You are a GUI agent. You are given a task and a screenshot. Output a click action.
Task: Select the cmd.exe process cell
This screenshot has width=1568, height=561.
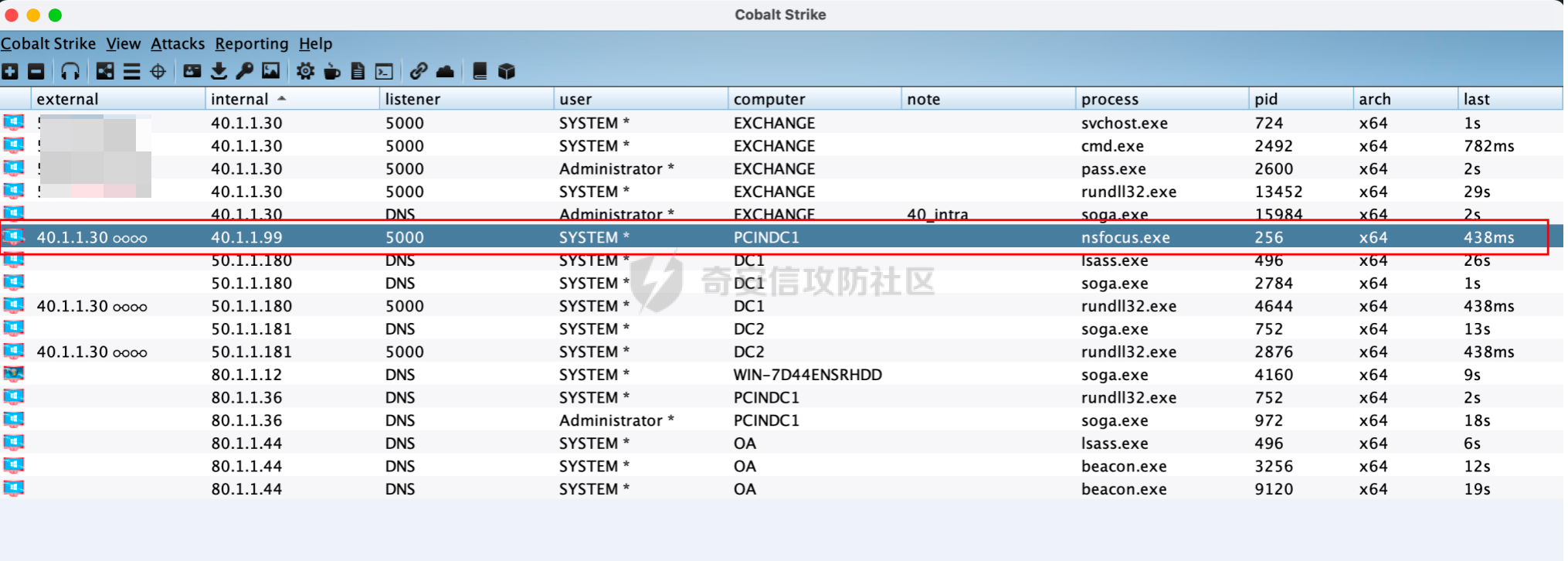coord(1112,146)
